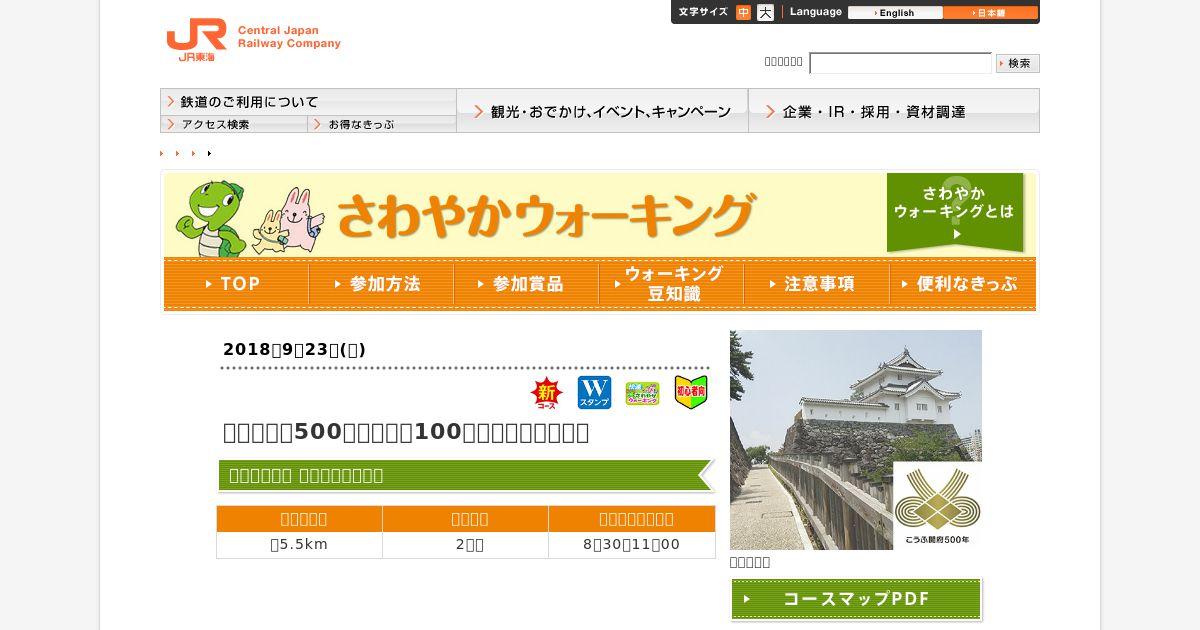Click the 初心者向 beginner mark icon

point(691,392)
